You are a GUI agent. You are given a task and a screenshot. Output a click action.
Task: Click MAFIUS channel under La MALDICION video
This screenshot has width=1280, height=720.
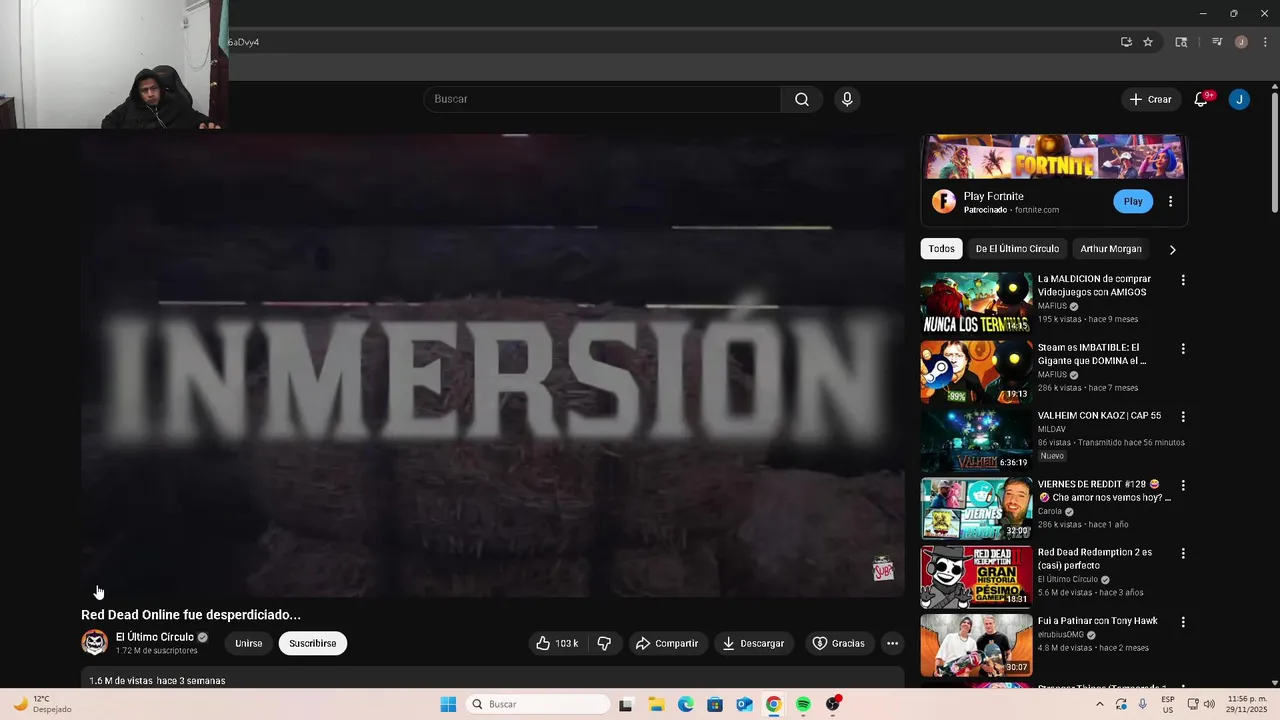(x=1052, y=306)
